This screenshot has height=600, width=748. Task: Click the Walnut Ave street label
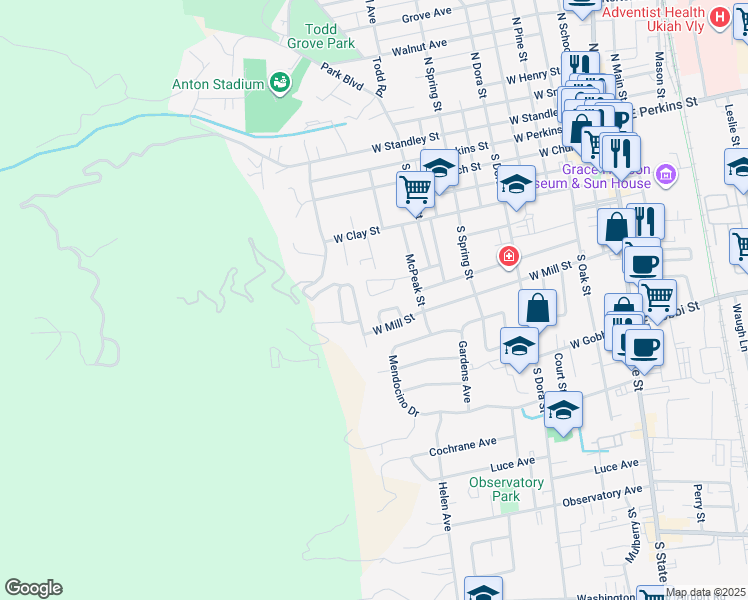419,47
